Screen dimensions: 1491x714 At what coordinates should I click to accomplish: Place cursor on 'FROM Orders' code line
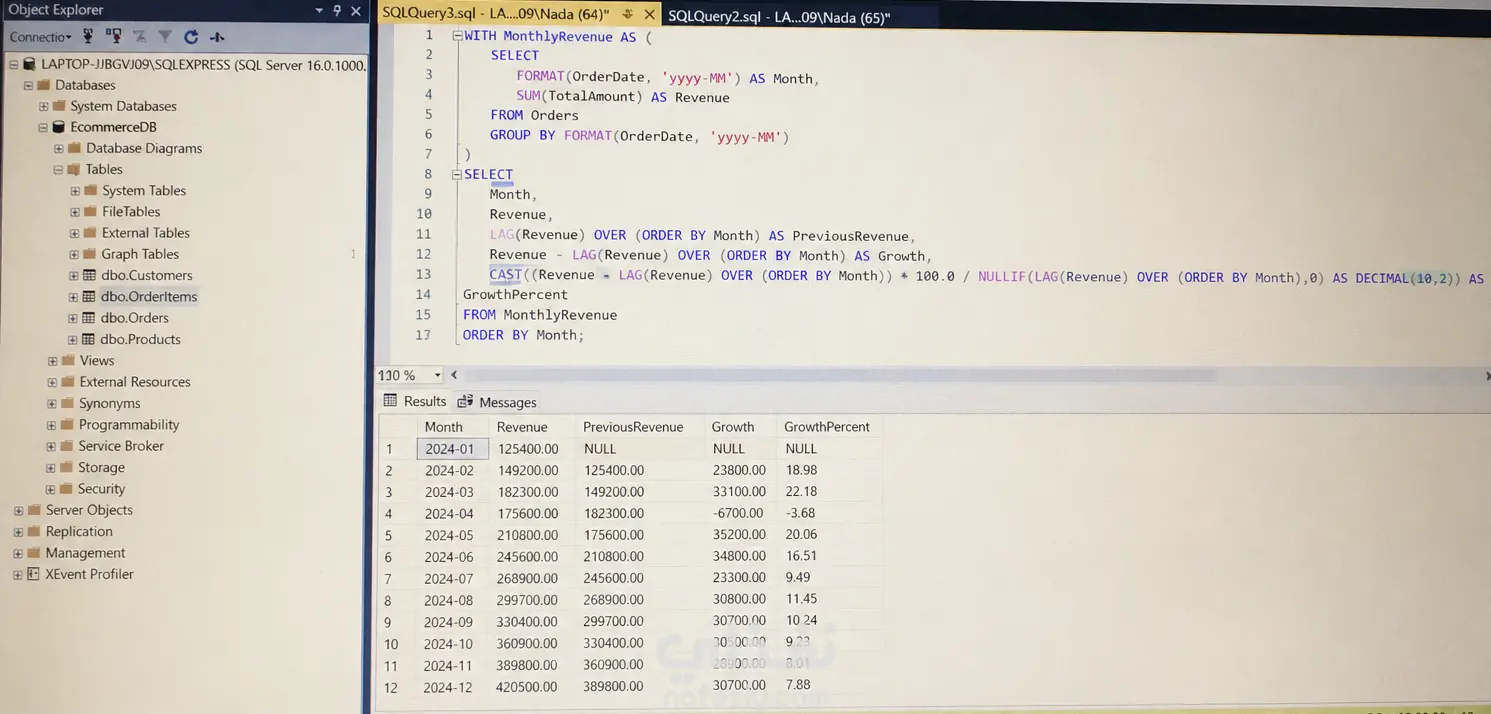coord(534,115)
